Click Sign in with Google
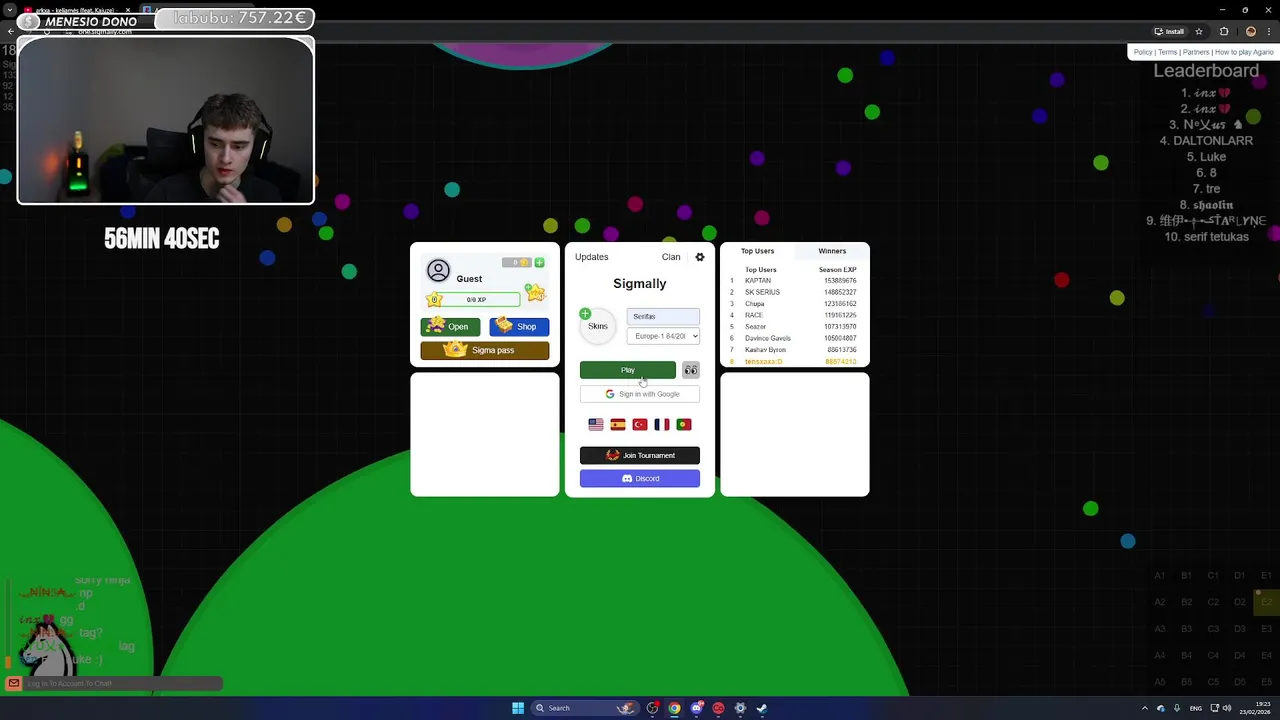Image resolution: width=1280 pixels, height=720 pixels. [640, 394]
